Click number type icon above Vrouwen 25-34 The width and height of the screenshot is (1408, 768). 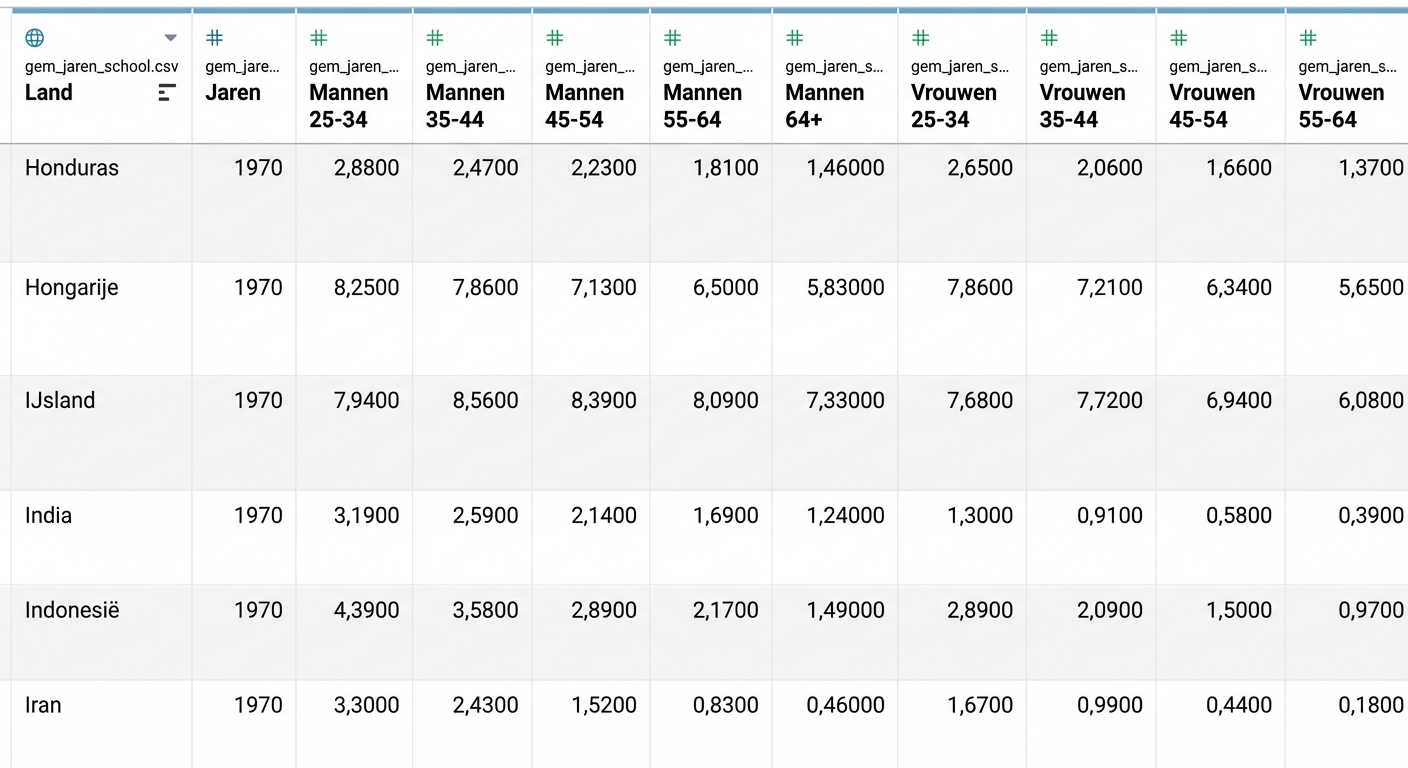click(x=921, y=38)
